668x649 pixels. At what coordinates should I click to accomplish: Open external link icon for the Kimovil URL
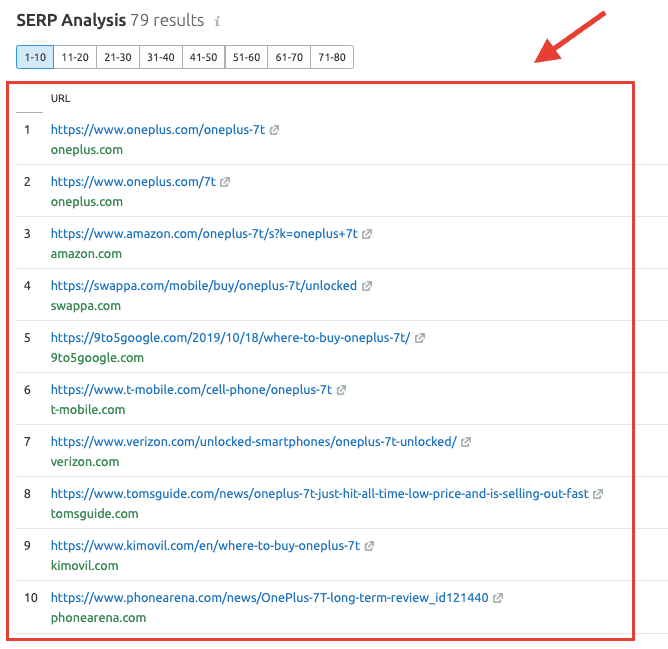tap(370, 546)
